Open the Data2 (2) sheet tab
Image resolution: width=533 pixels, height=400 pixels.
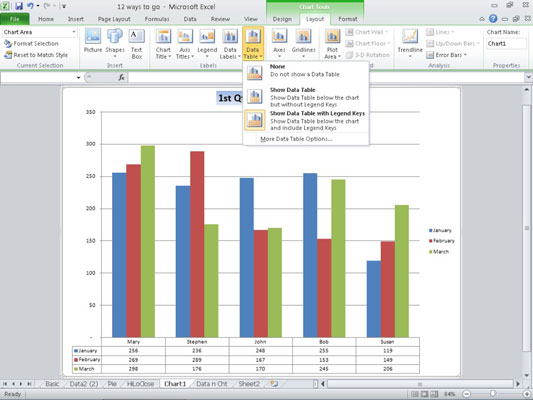(x=84, y=384)
